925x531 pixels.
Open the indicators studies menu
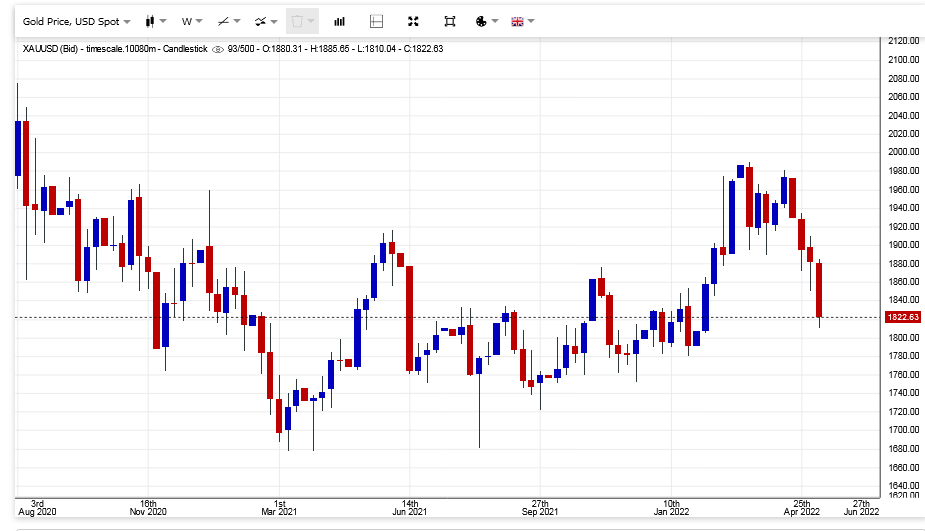265,21
